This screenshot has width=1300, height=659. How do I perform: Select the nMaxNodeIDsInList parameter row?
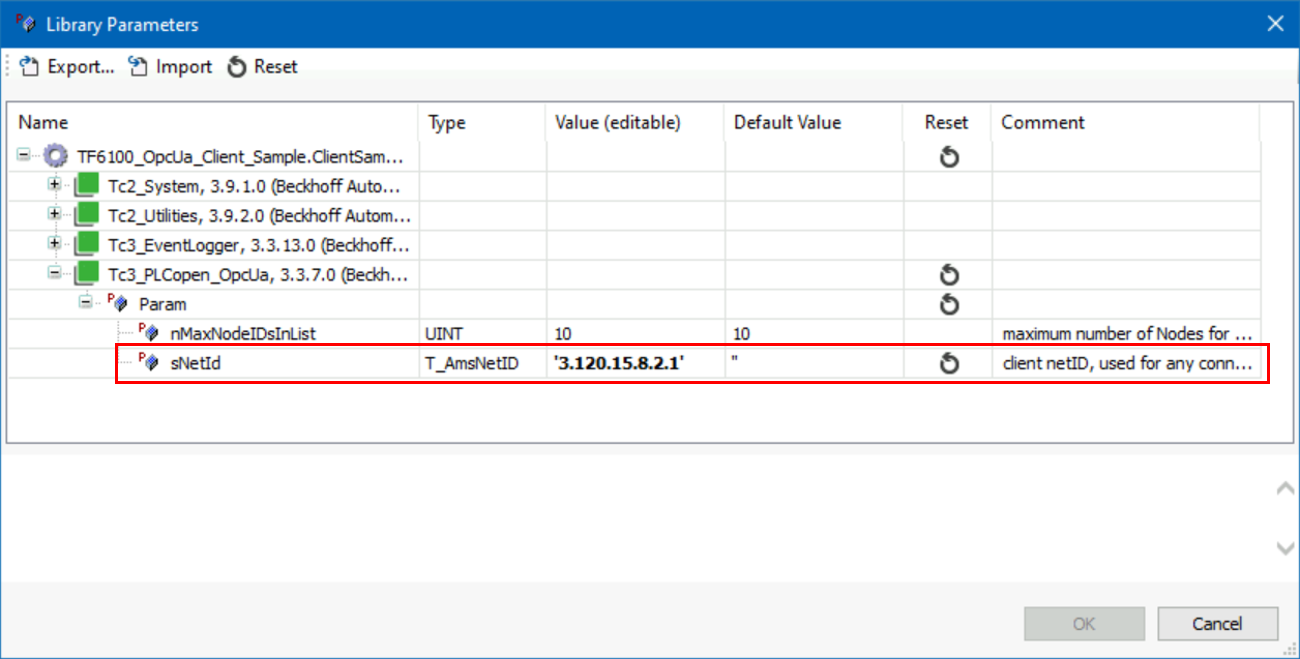tap(243, 334)
